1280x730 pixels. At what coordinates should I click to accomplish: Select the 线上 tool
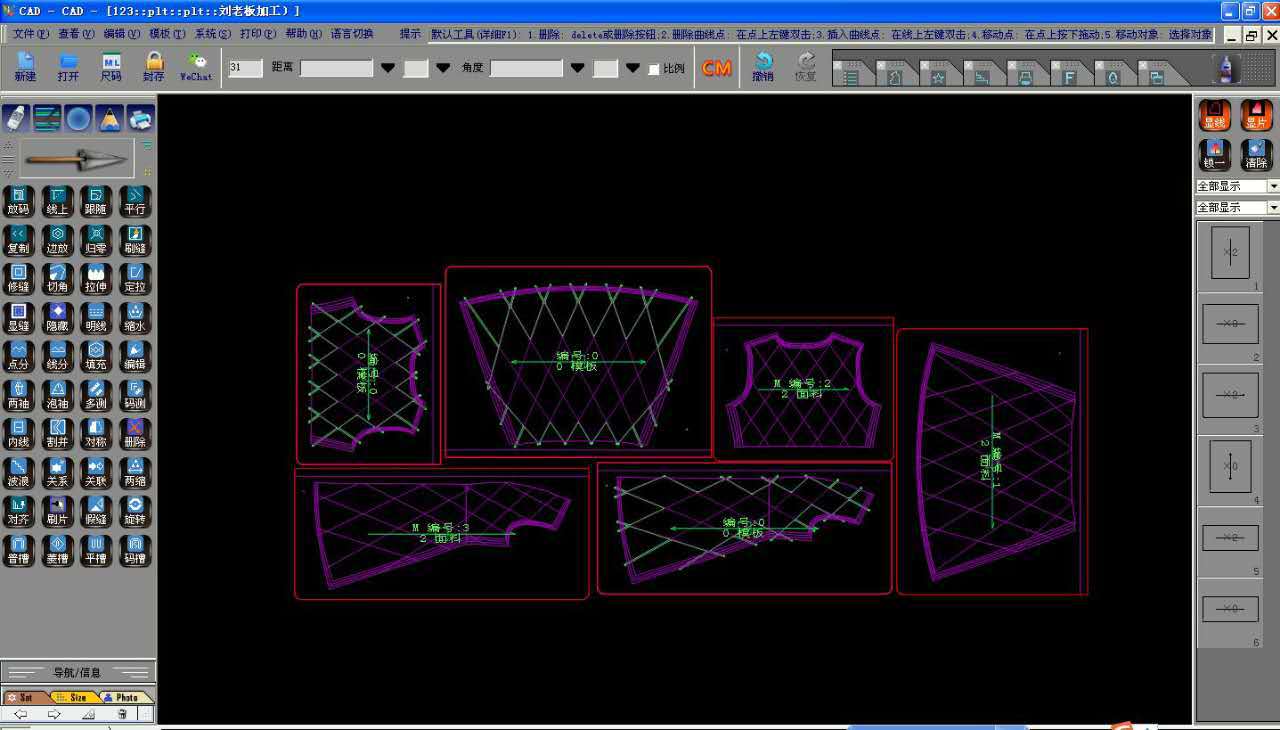tap(57, 201)
